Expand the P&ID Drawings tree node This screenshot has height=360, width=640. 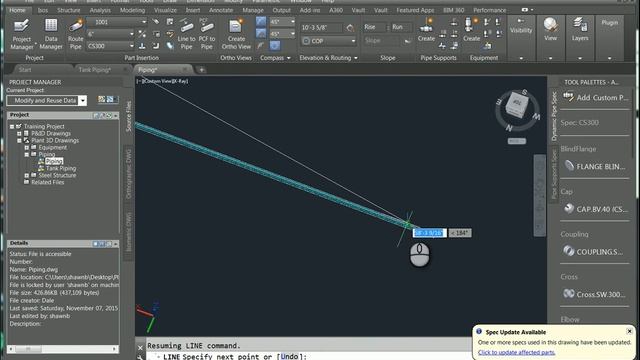coord(19,133)
